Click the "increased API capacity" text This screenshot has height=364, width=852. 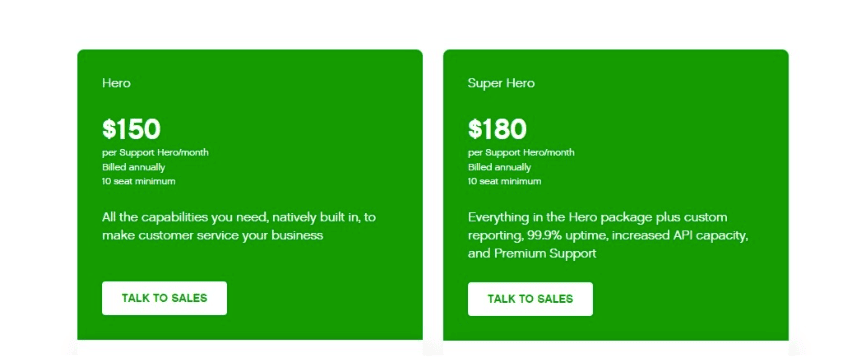(x=672, y=236)
